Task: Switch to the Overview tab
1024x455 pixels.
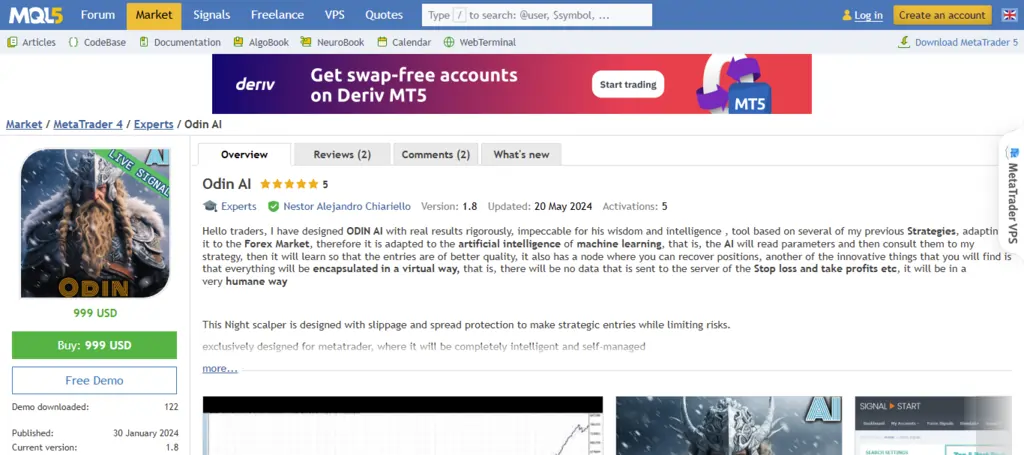Action: 244,155
